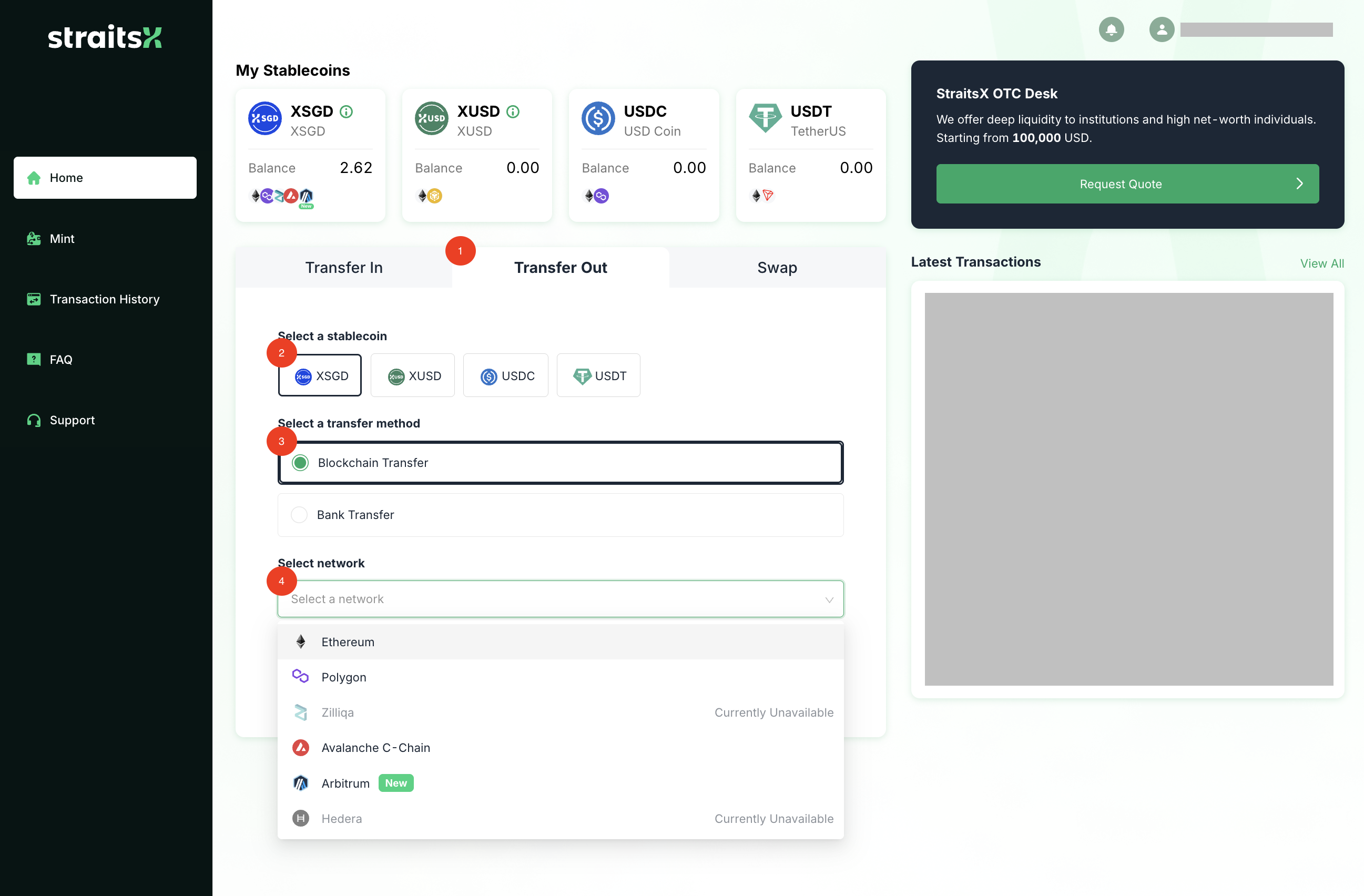Click the Transaction History sidebar icon
This screenshot has width=1364, height=896.
34,299
